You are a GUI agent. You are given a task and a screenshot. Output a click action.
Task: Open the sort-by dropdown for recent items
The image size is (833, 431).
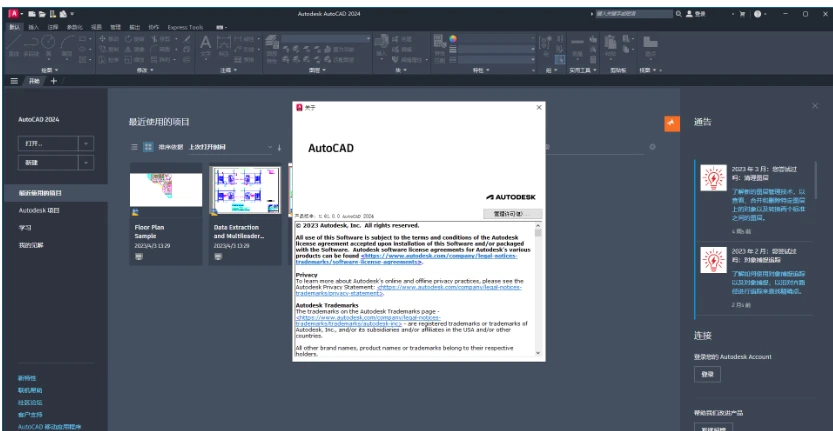tap(230, 147)
